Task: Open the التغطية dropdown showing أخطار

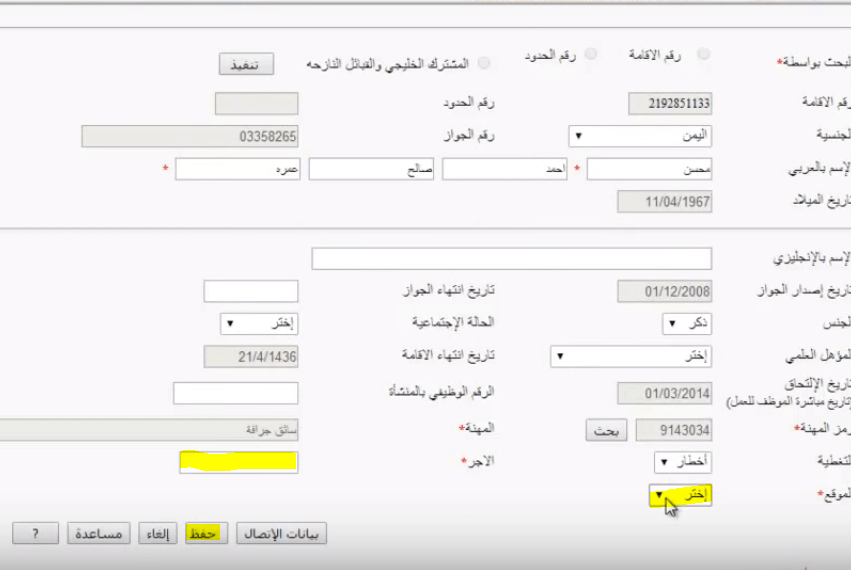Action: point(683,462)
